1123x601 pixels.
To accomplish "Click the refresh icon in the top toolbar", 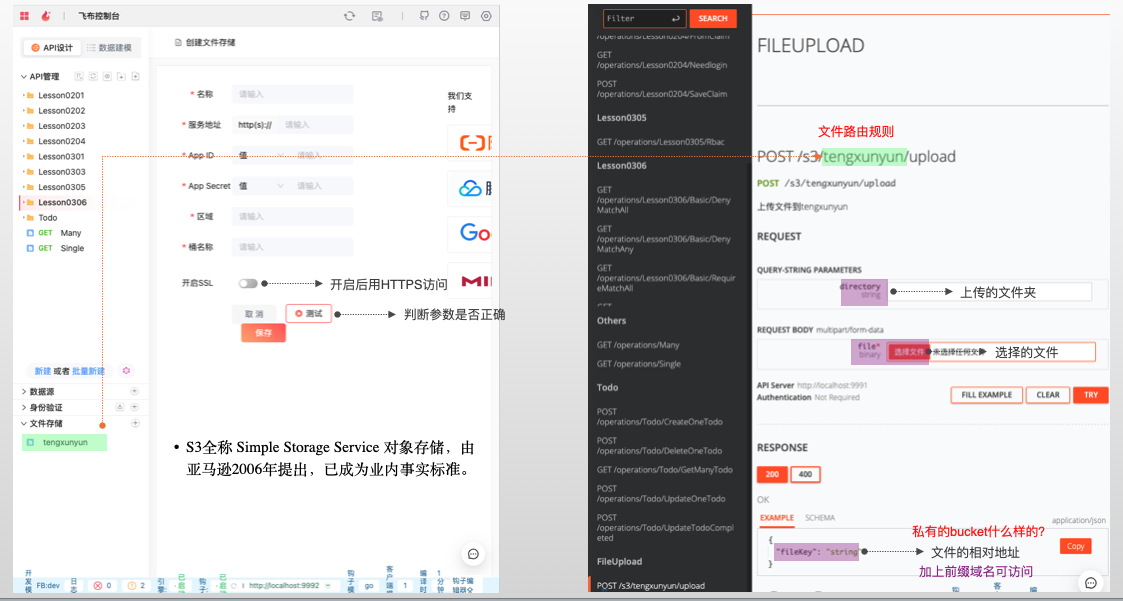I will tap(349, 16).
